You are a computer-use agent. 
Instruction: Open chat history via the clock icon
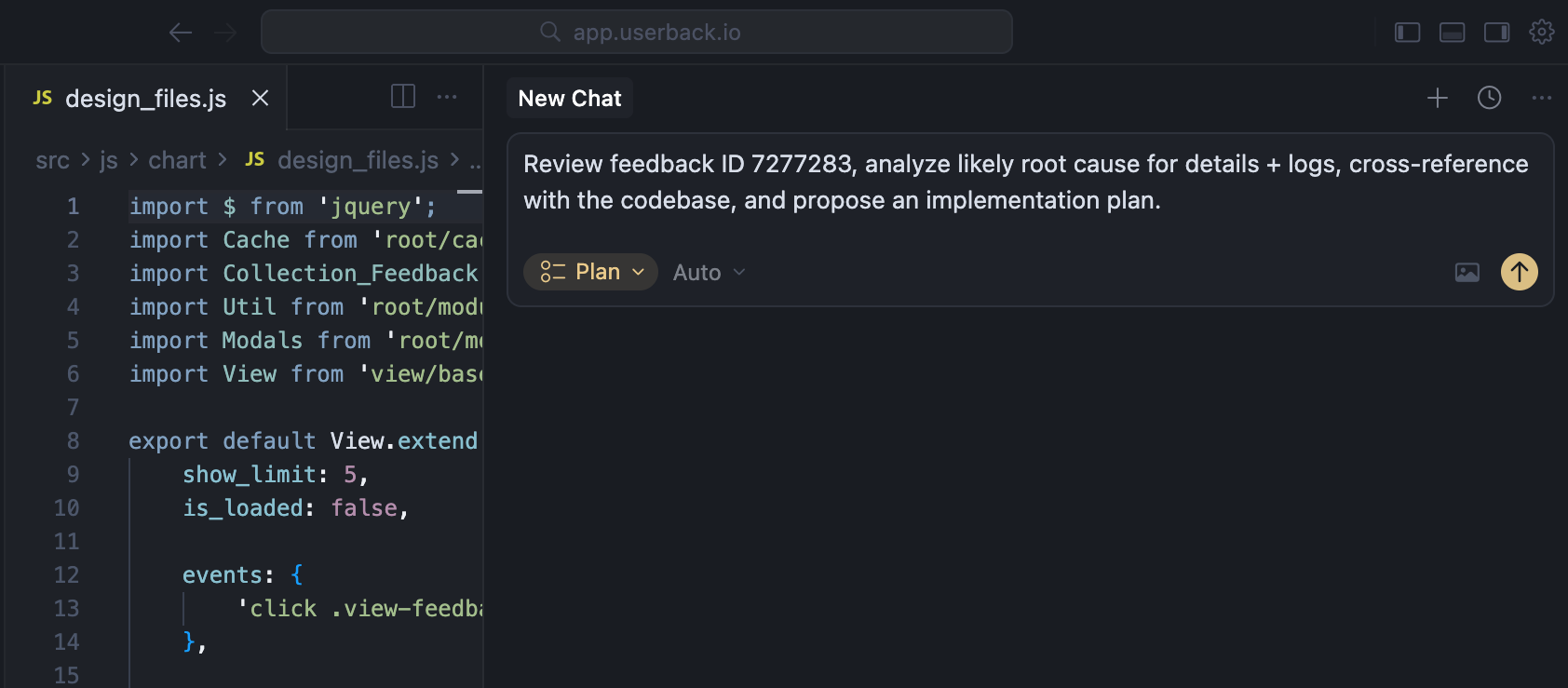click(1489, 97)
